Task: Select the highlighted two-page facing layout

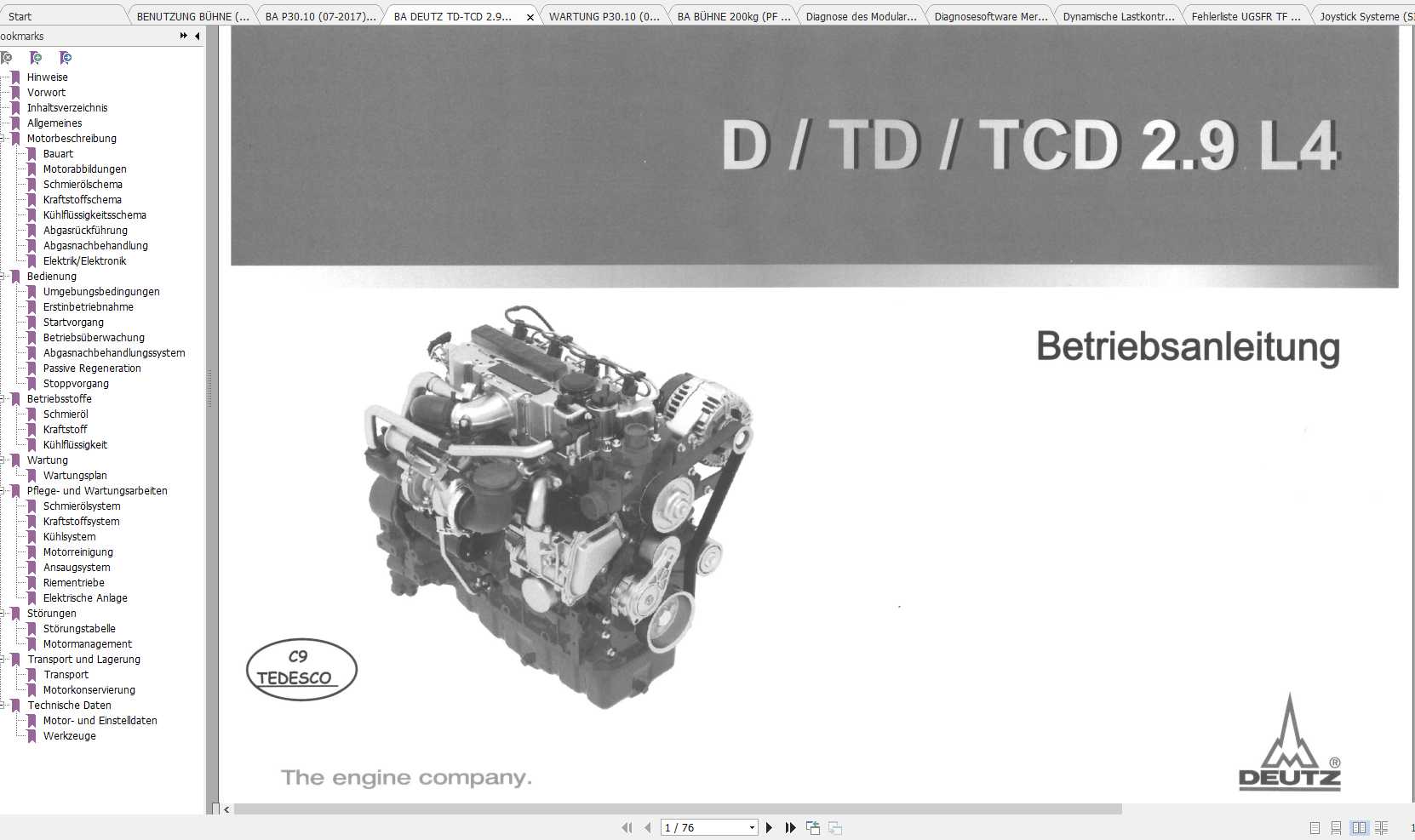Action: point(1359,827)
